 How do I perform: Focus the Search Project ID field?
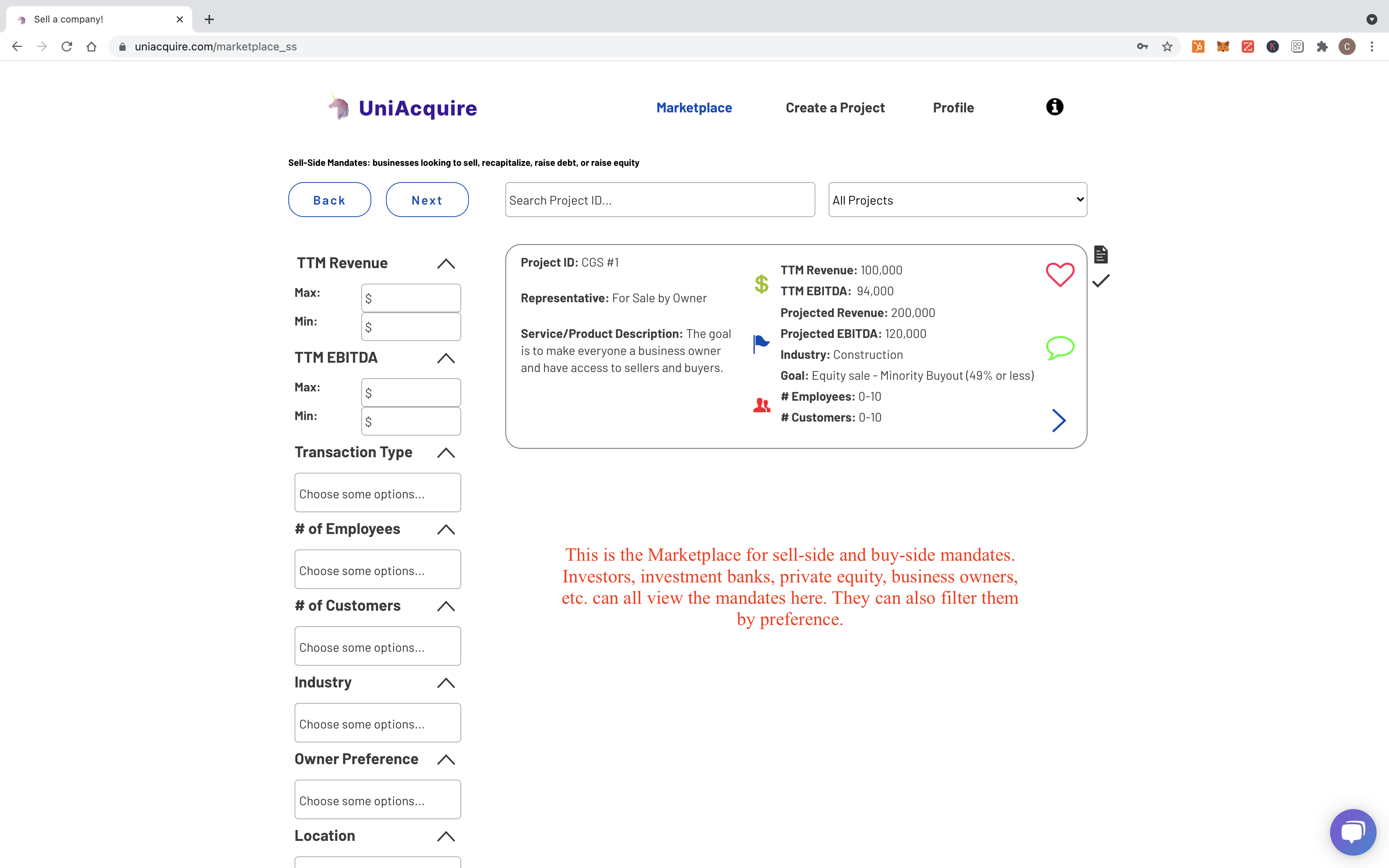[x=660, y=200]
